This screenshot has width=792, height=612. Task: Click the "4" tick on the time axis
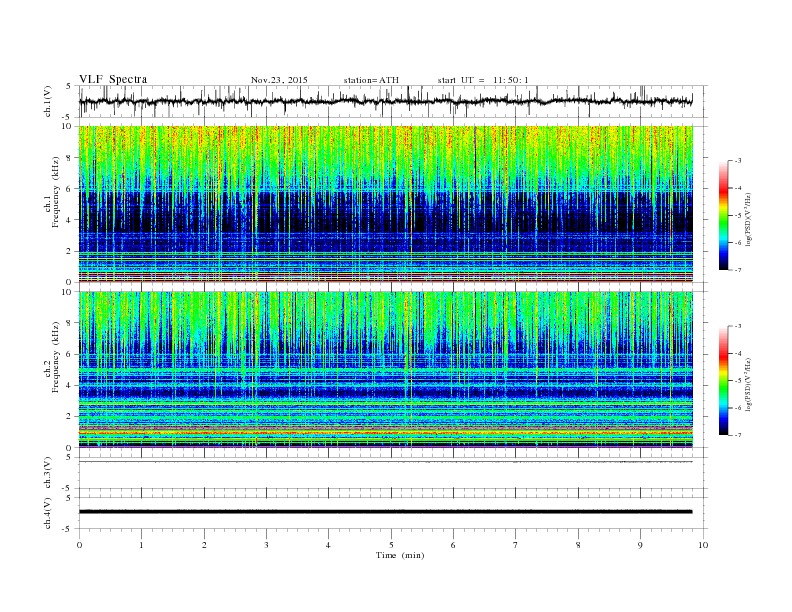tap(328, 545)
